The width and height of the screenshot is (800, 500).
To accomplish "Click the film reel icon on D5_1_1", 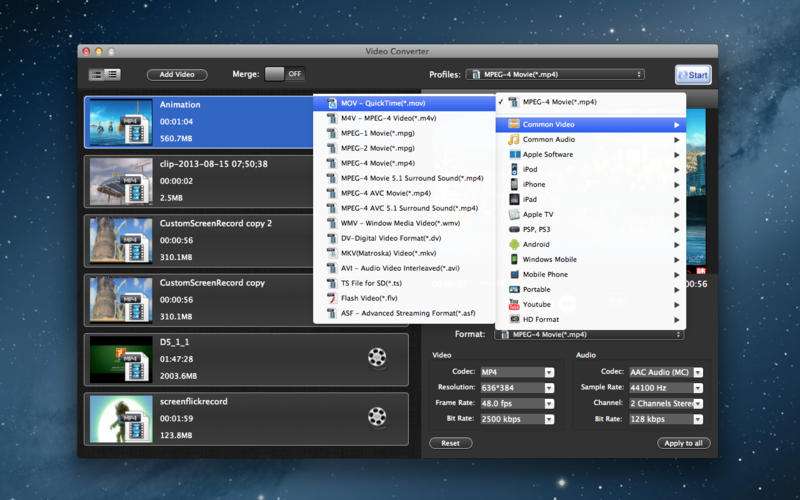I will pyautogui.click(x=377, y=358).
